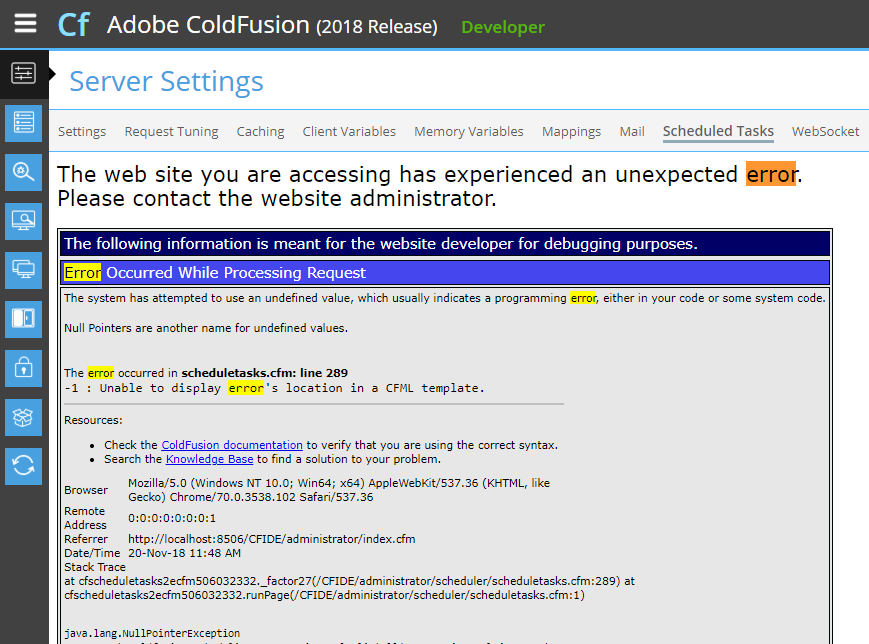Open the split-panel sidebar icon
Screen dimensions: 869x644
(x=23, y=319)
